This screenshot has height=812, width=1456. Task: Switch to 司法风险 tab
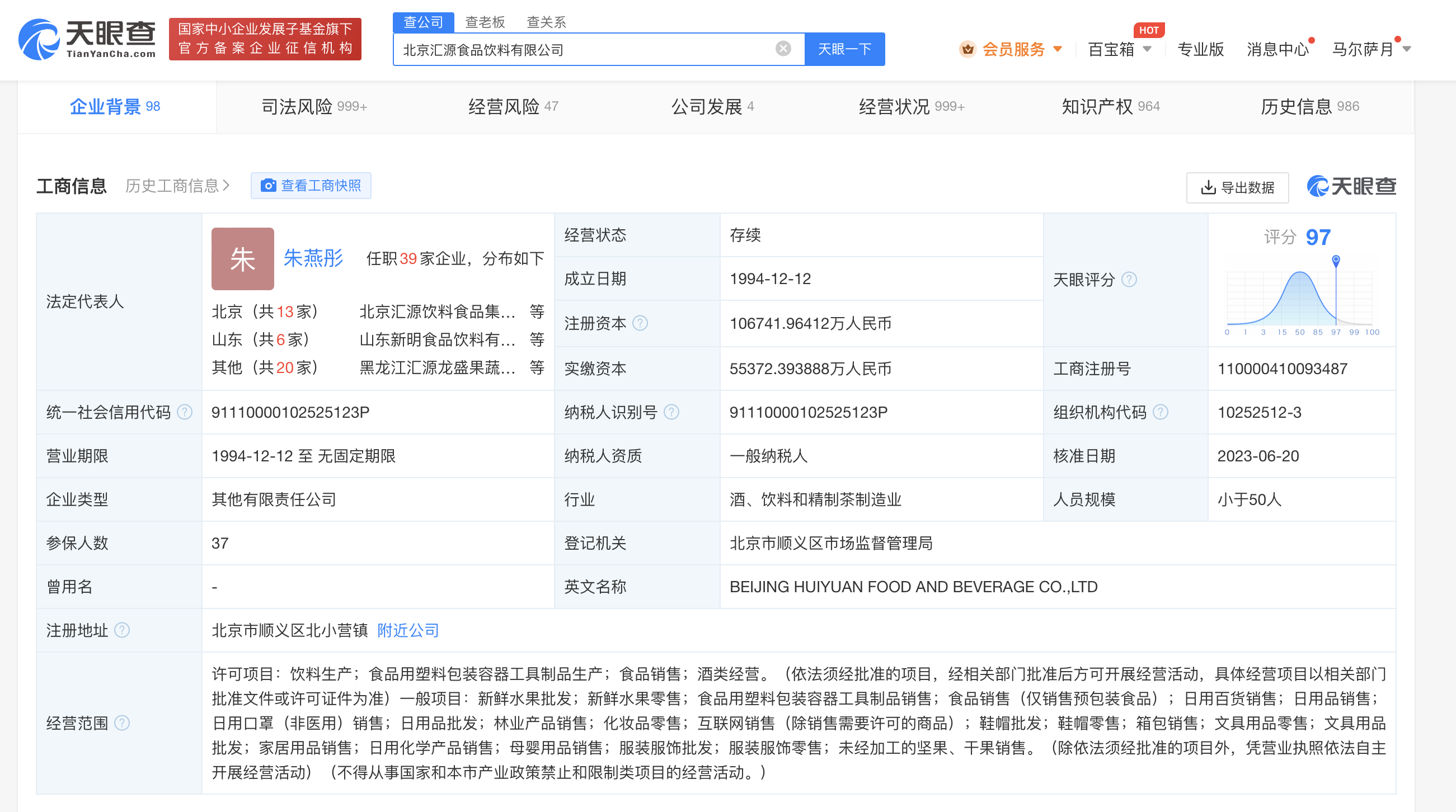314,106
